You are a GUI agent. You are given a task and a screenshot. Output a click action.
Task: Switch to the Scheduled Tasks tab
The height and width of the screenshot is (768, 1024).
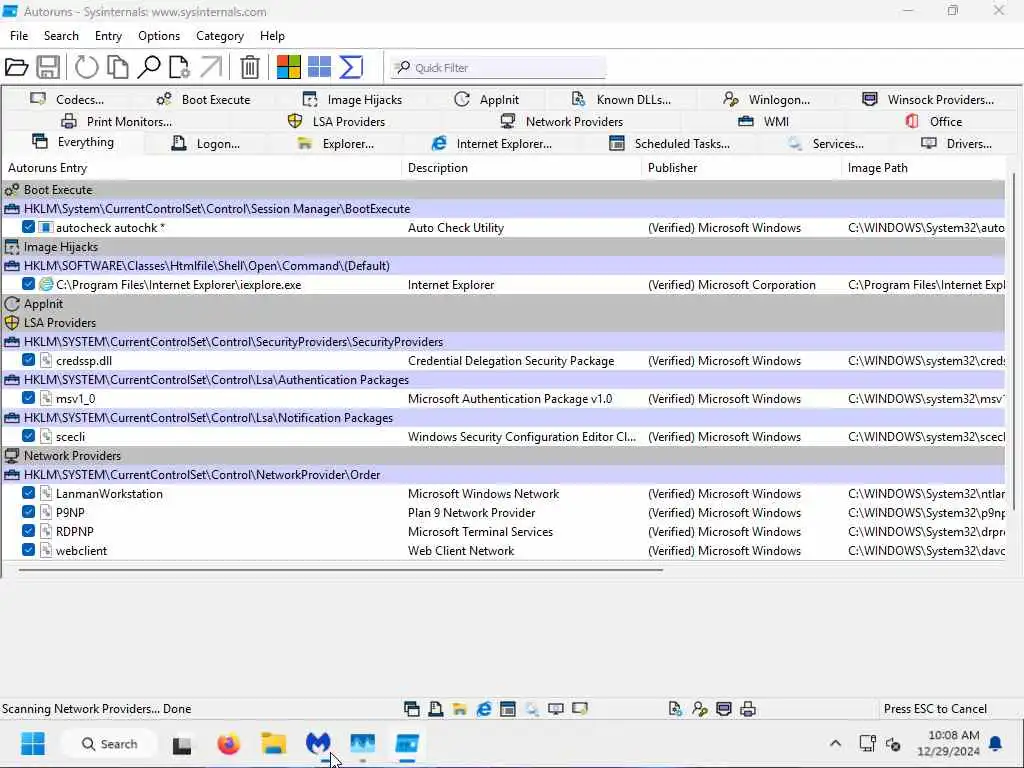(669, 144)
